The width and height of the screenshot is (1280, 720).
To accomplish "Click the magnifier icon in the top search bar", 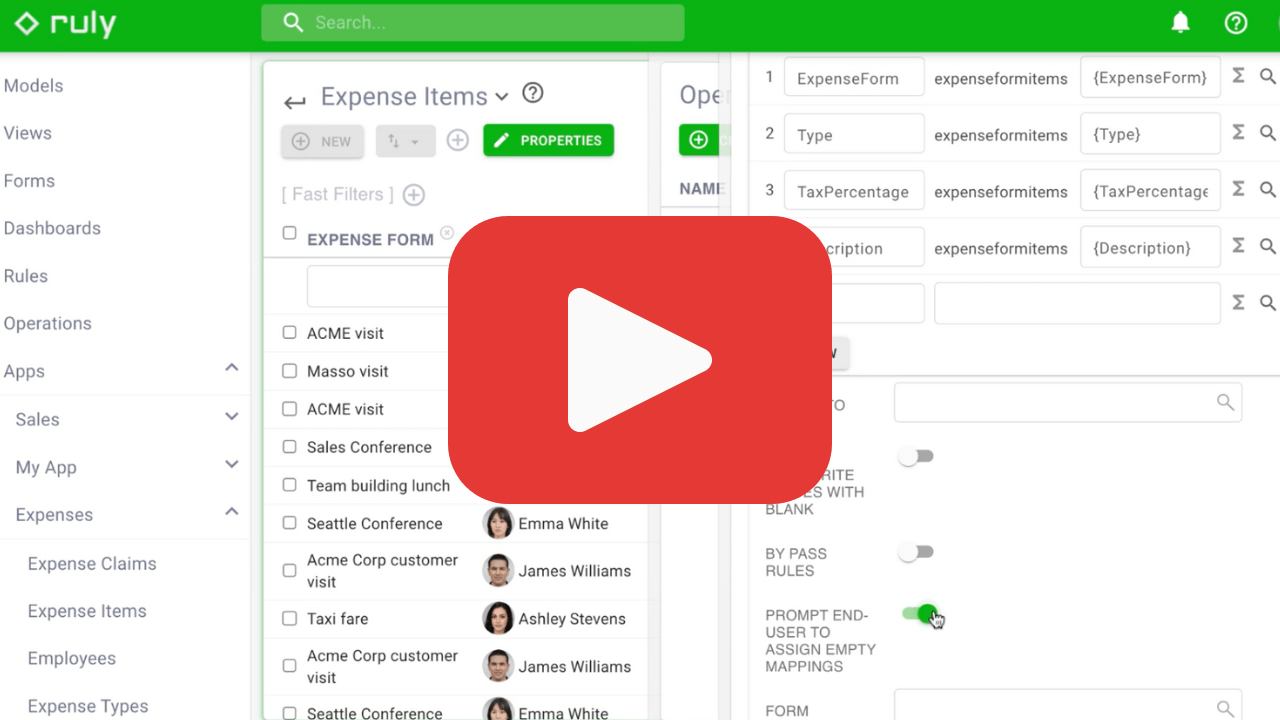I will click(293, 23).
